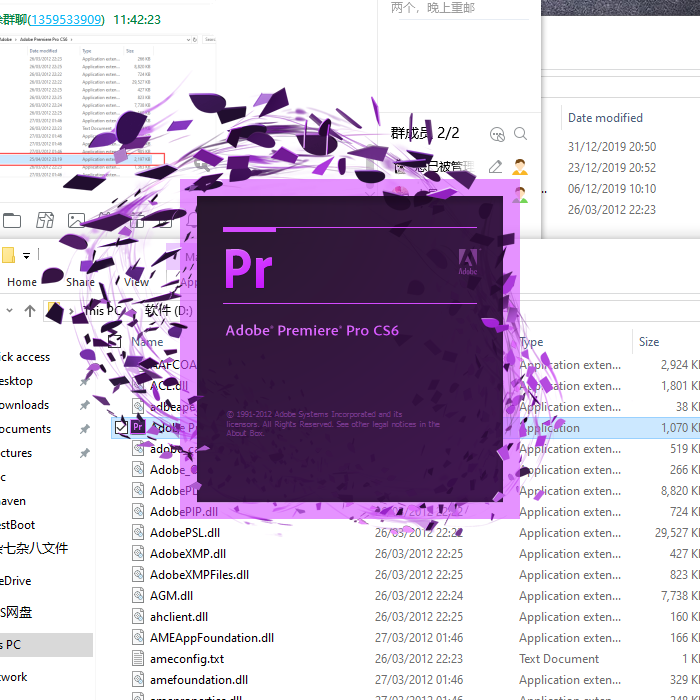700x700 pixels.
Task: Open the screenshot thumbnail in the chat message
Action: pos(108,107)
